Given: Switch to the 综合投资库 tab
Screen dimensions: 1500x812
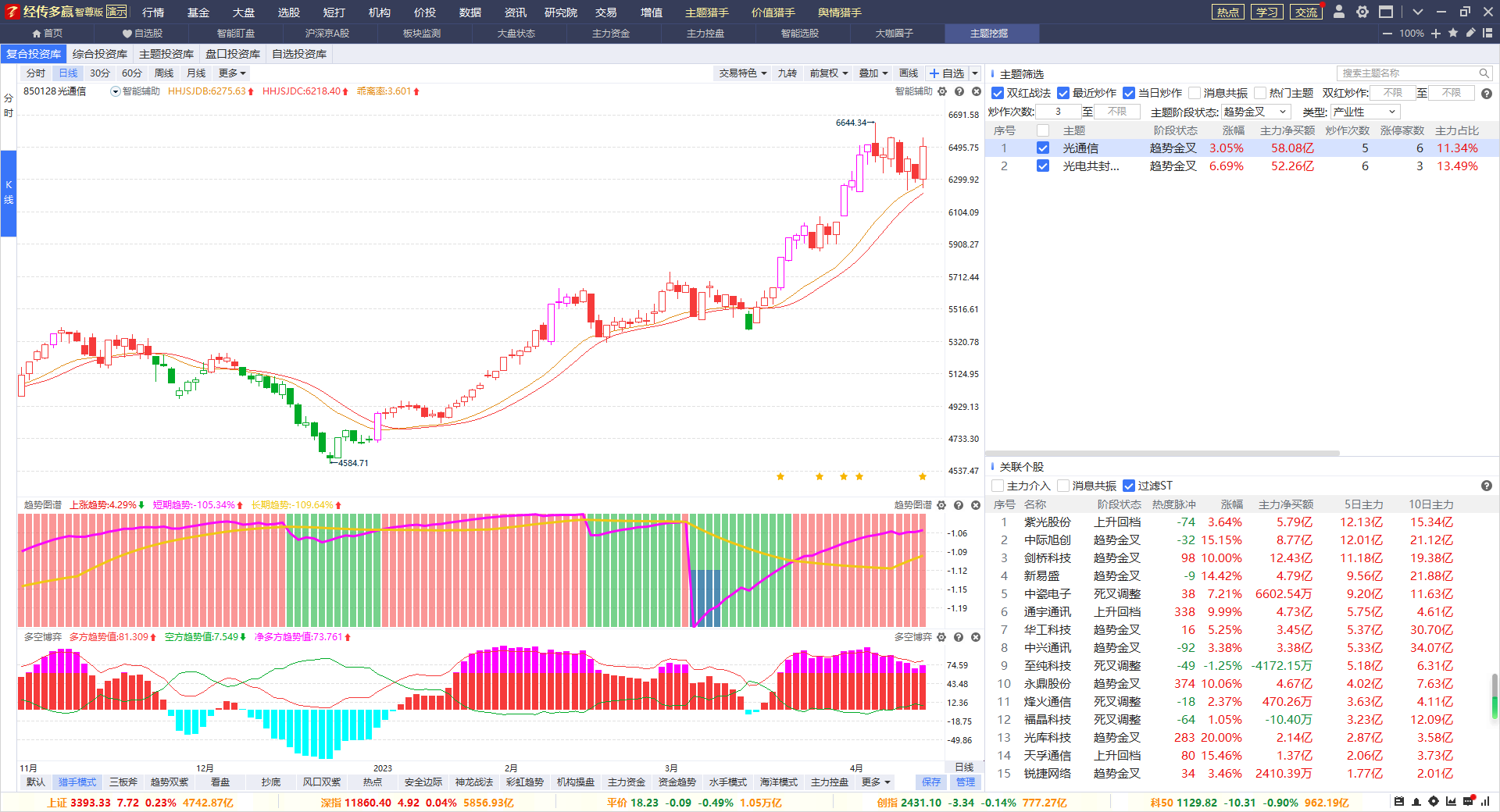Looking at the screenshot, I should coord(100,54).
